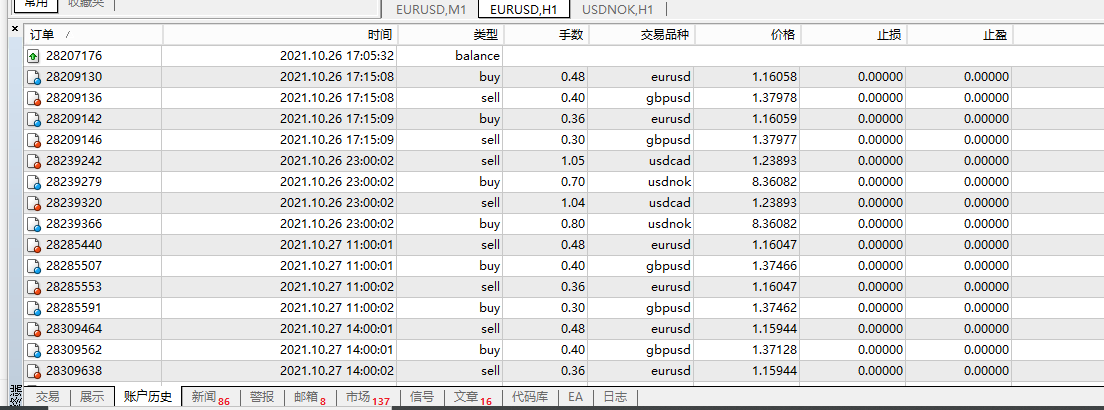Screen dimensions: 1104x410
Task: Click the buy order icon for 28209130
Action: 34,77
